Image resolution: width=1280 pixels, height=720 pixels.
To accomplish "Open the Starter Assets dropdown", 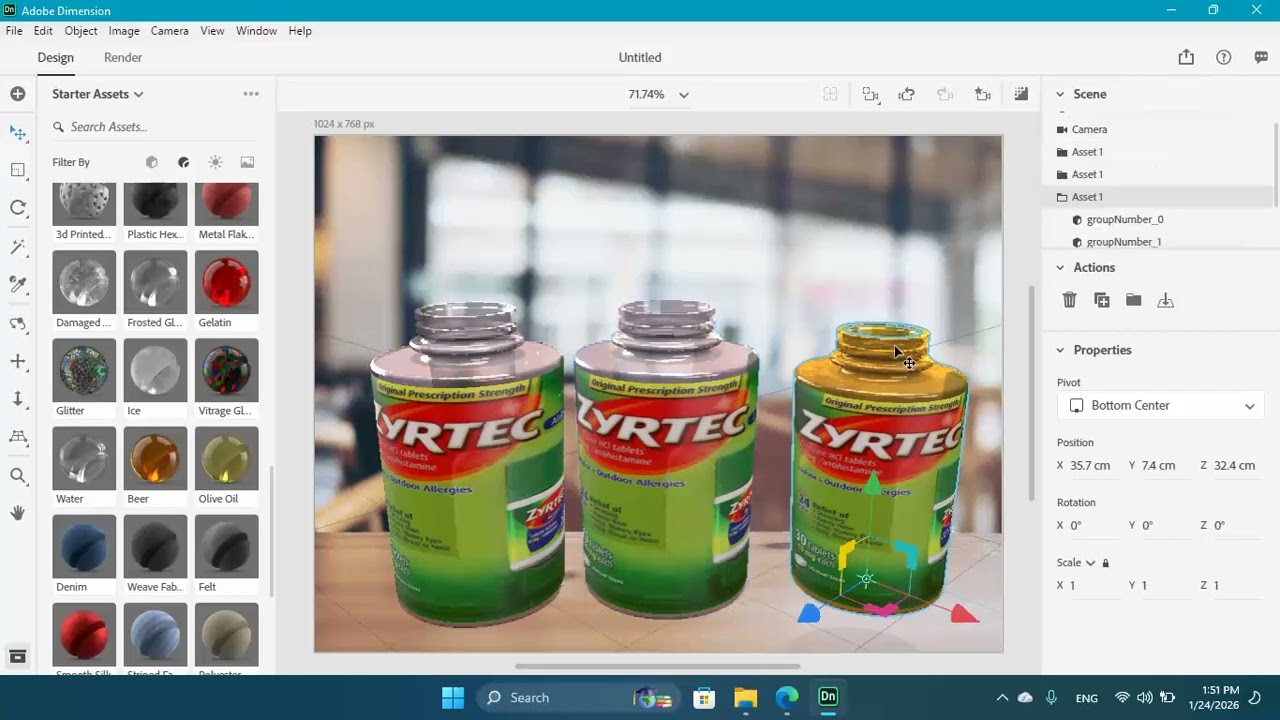I will point(98,94).
